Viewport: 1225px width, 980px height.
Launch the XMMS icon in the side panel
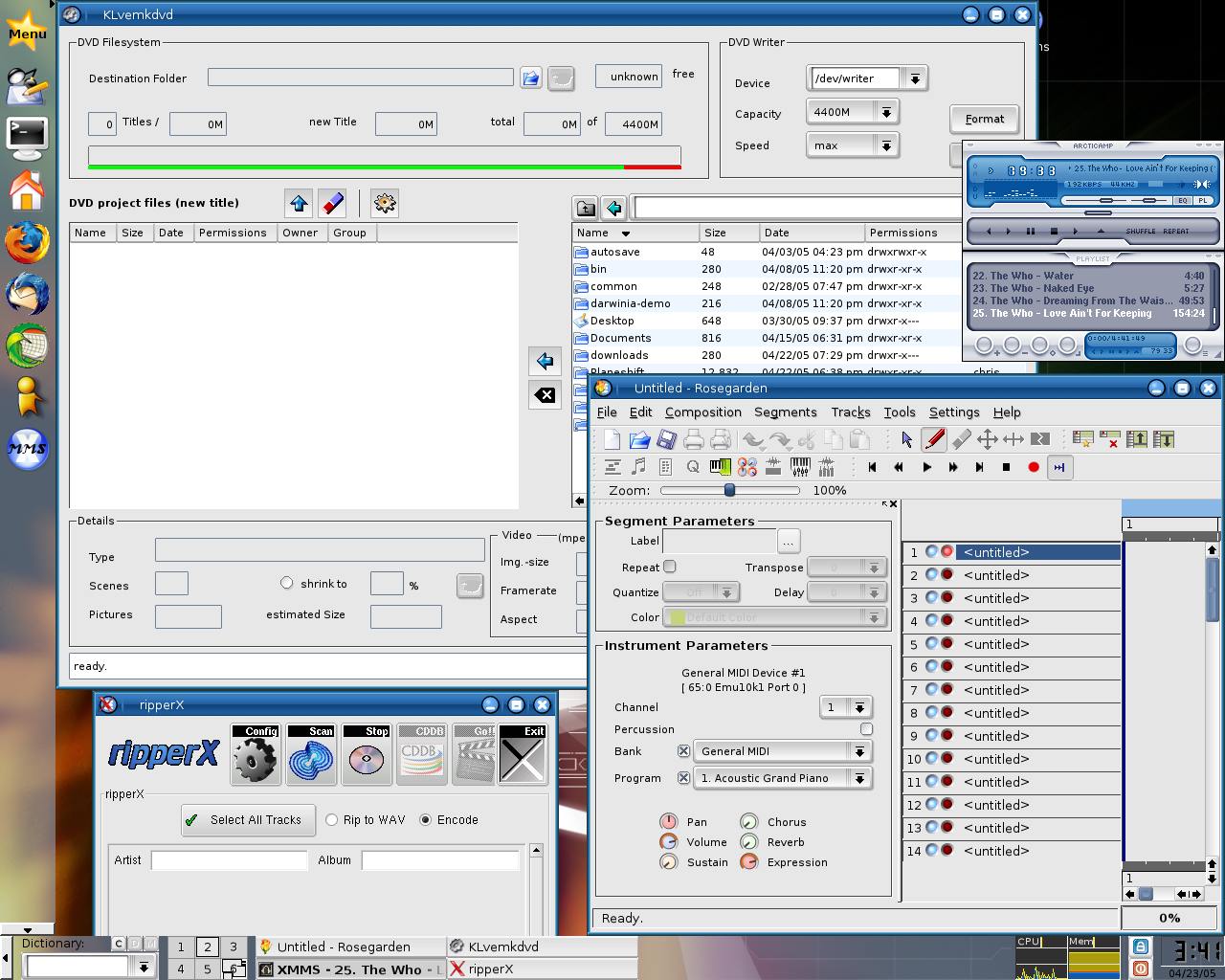pos(27,448)
